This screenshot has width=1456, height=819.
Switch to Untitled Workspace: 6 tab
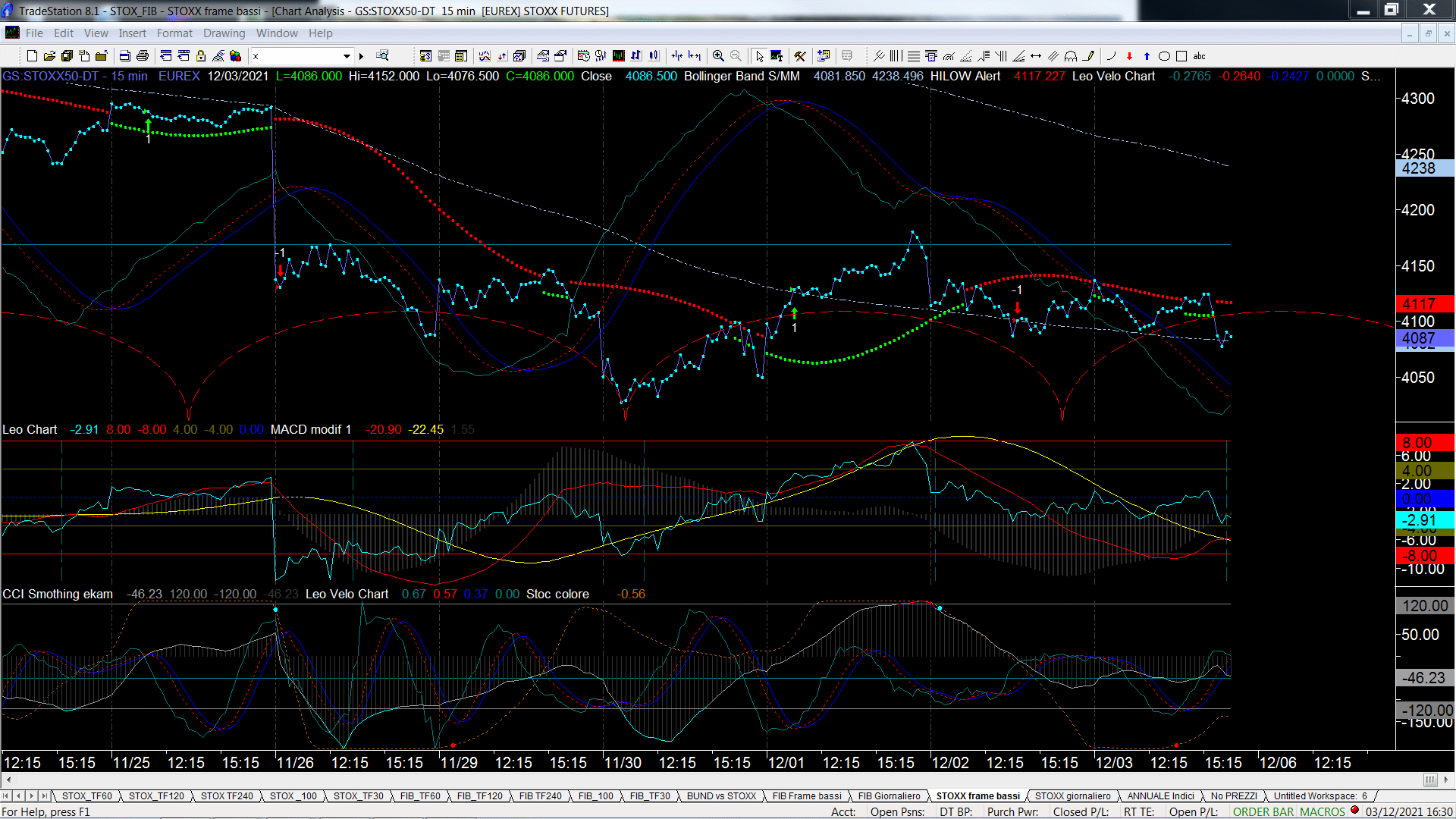[1320, 796]
